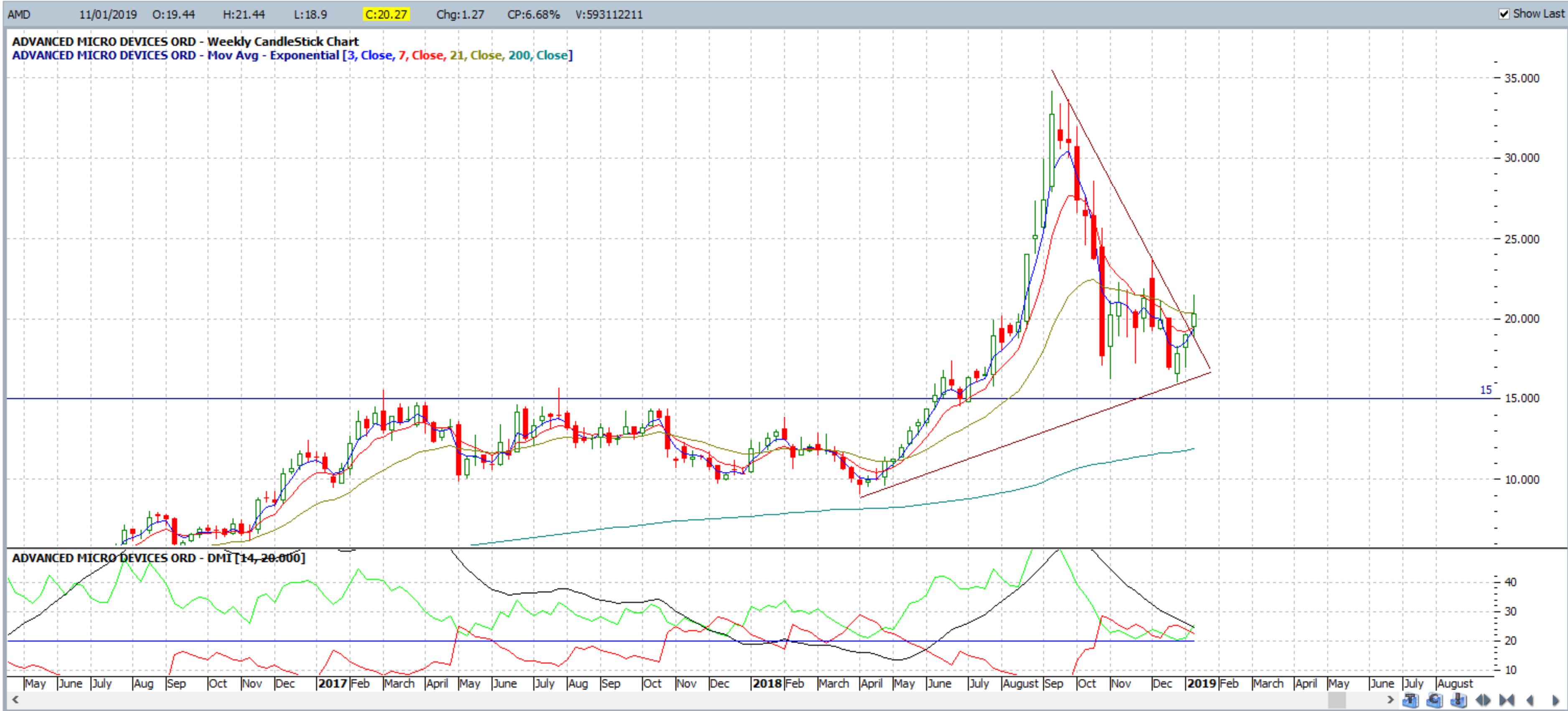1568x711 pixels.
Task: Click the AMD ticker symbol in header
Action: [x=19, y=15]
